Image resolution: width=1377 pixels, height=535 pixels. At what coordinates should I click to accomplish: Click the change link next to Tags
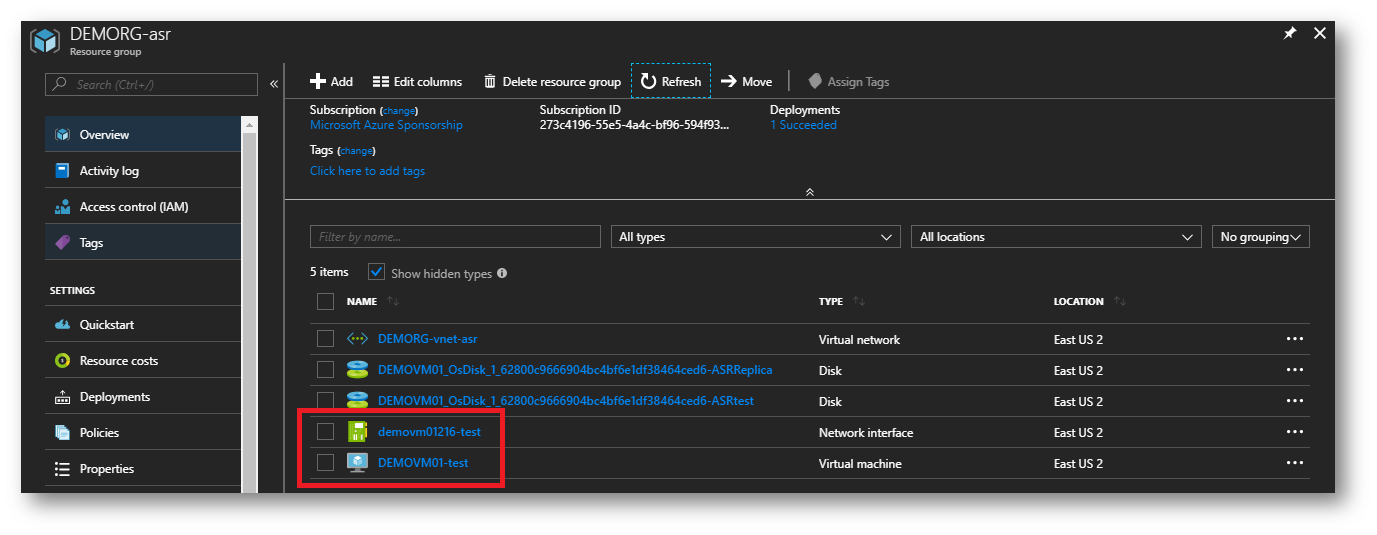[x=356, y=151]
